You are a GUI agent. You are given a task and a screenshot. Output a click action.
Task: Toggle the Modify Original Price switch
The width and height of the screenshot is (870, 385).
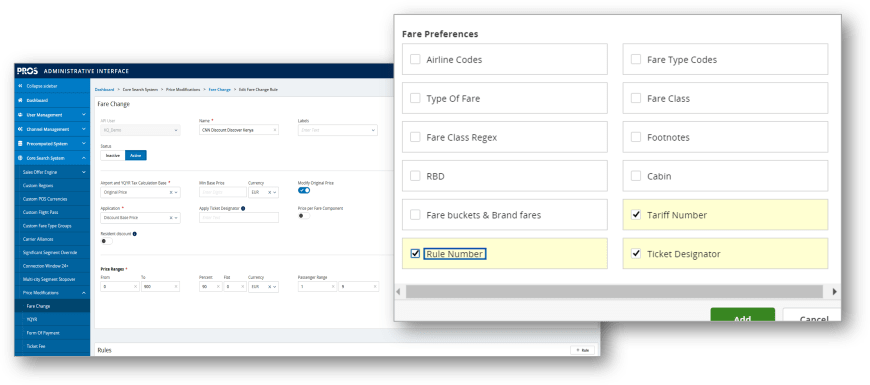[304, 190]
